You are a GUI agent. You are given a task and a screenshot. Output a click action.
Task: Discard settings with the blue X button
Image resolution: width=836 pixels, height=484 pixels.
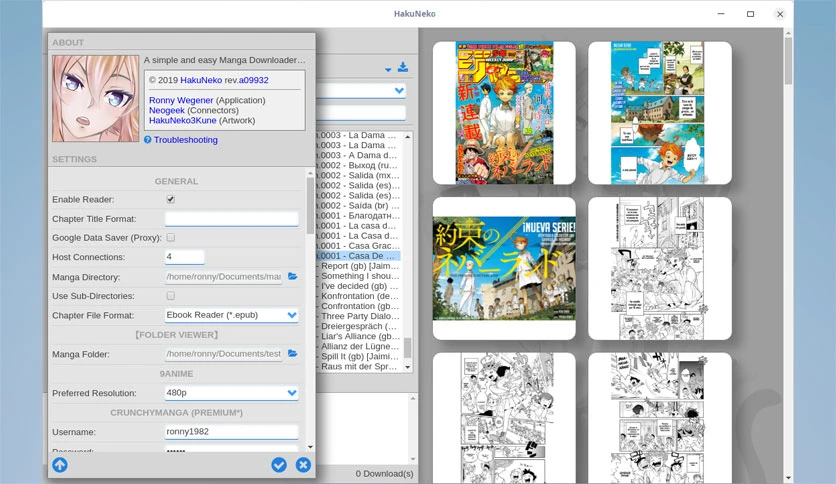pos(303,465)
